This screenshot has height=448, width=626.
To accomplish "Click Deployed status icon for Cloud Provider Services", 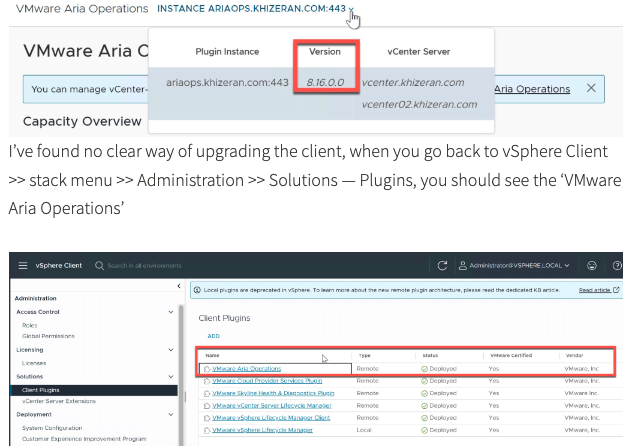I will tap(424, 381).
